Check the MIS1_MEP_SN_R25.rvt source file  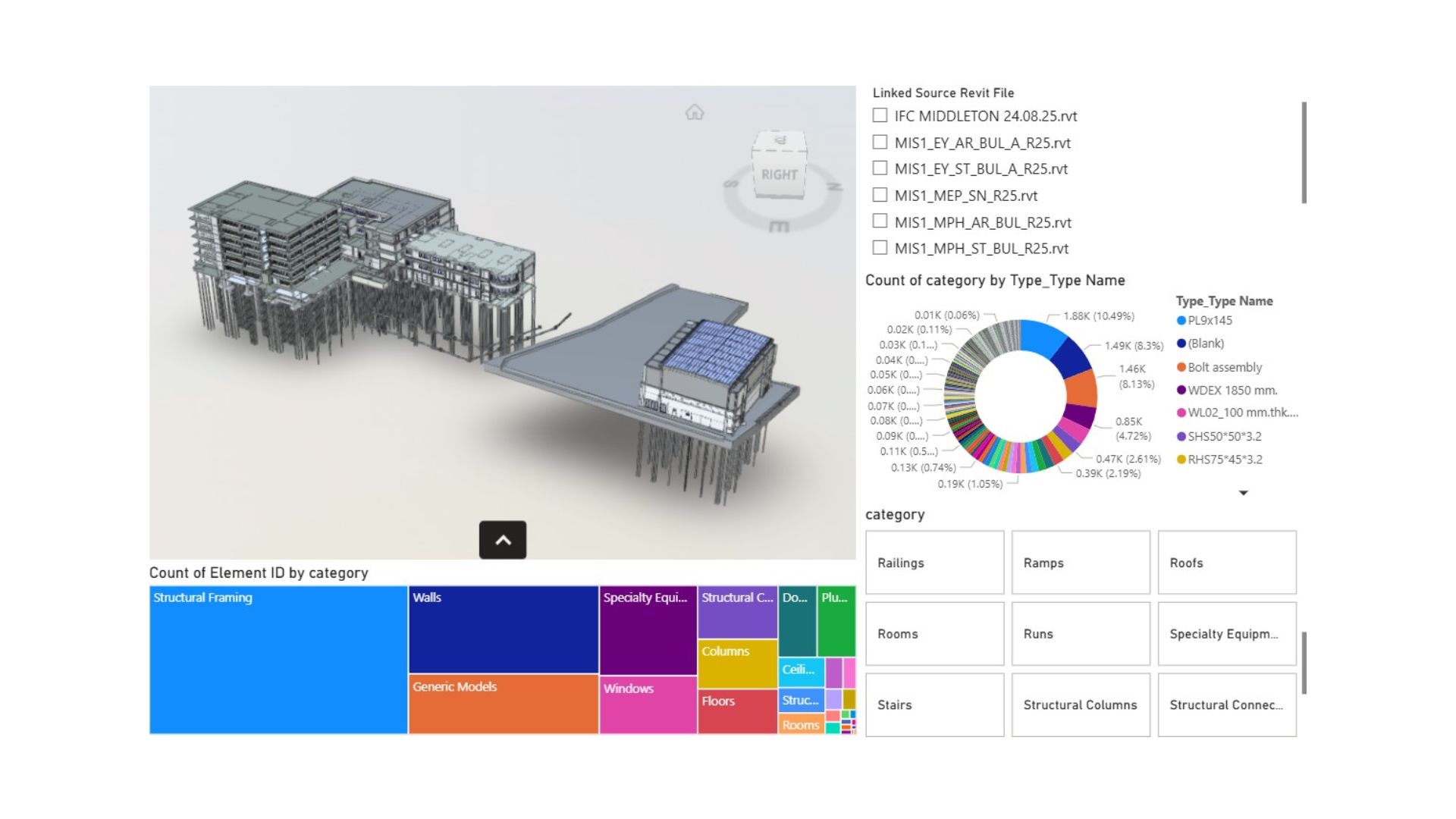[880, 195]
